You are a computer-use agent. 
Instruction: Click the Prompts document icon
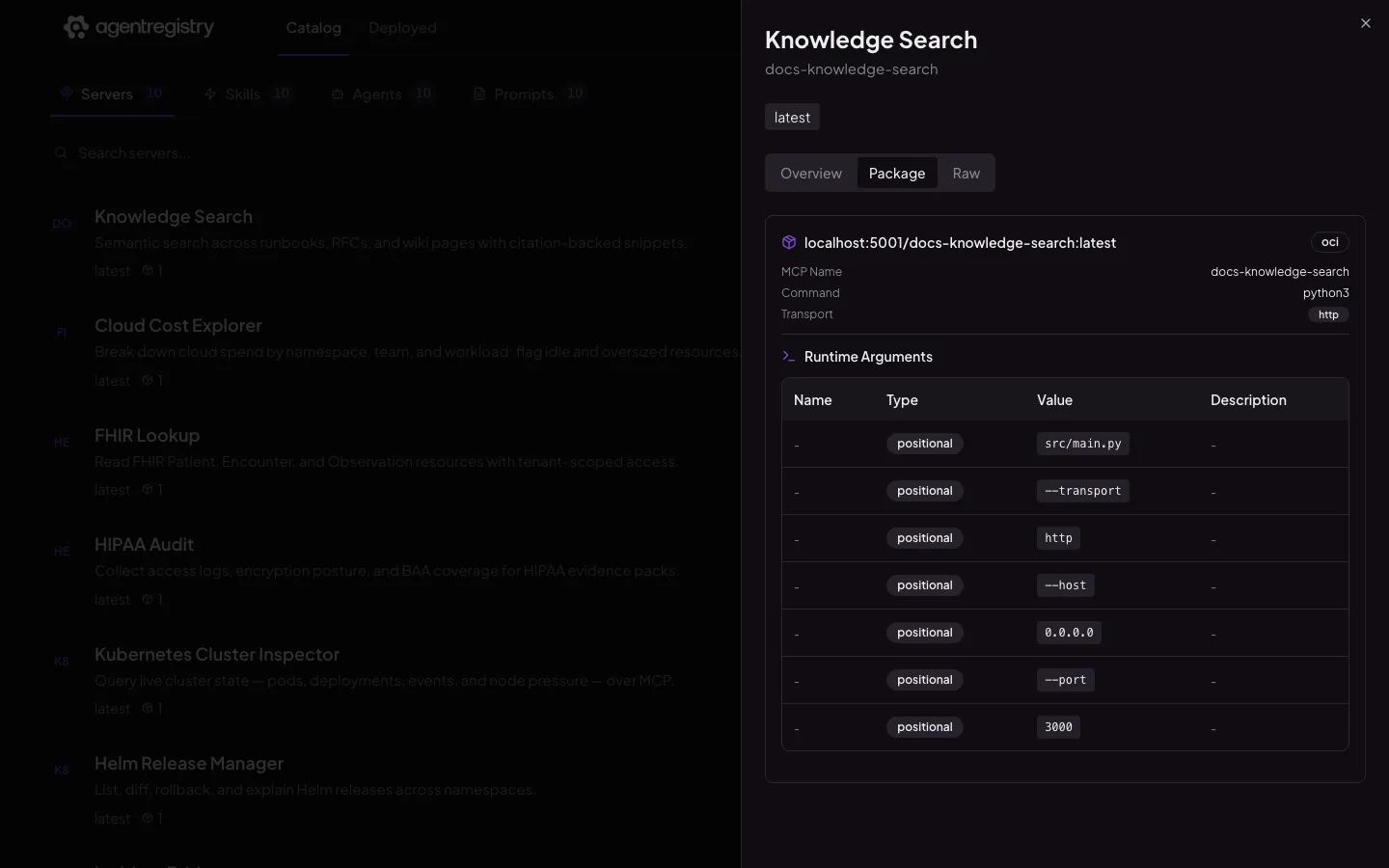479,94
